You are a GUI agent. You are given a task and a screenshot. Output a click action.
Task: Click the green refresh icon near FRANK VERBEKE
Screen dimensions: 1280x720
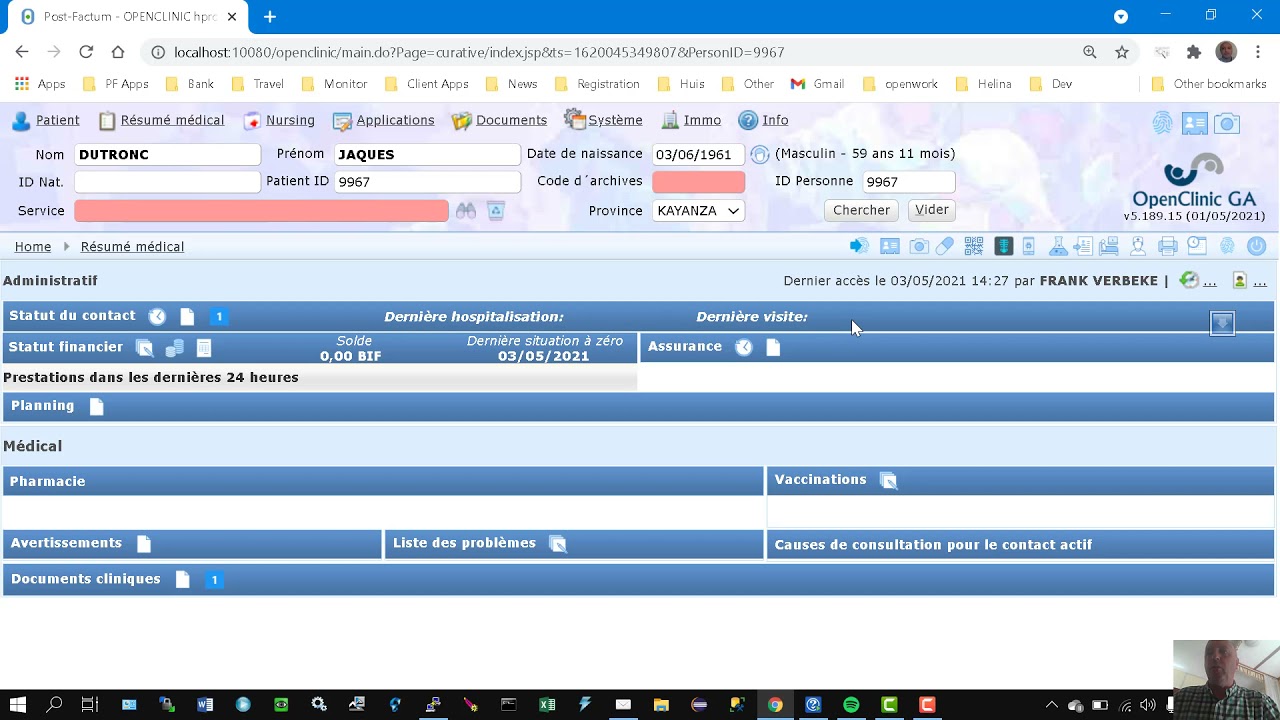pos(1189,281)
